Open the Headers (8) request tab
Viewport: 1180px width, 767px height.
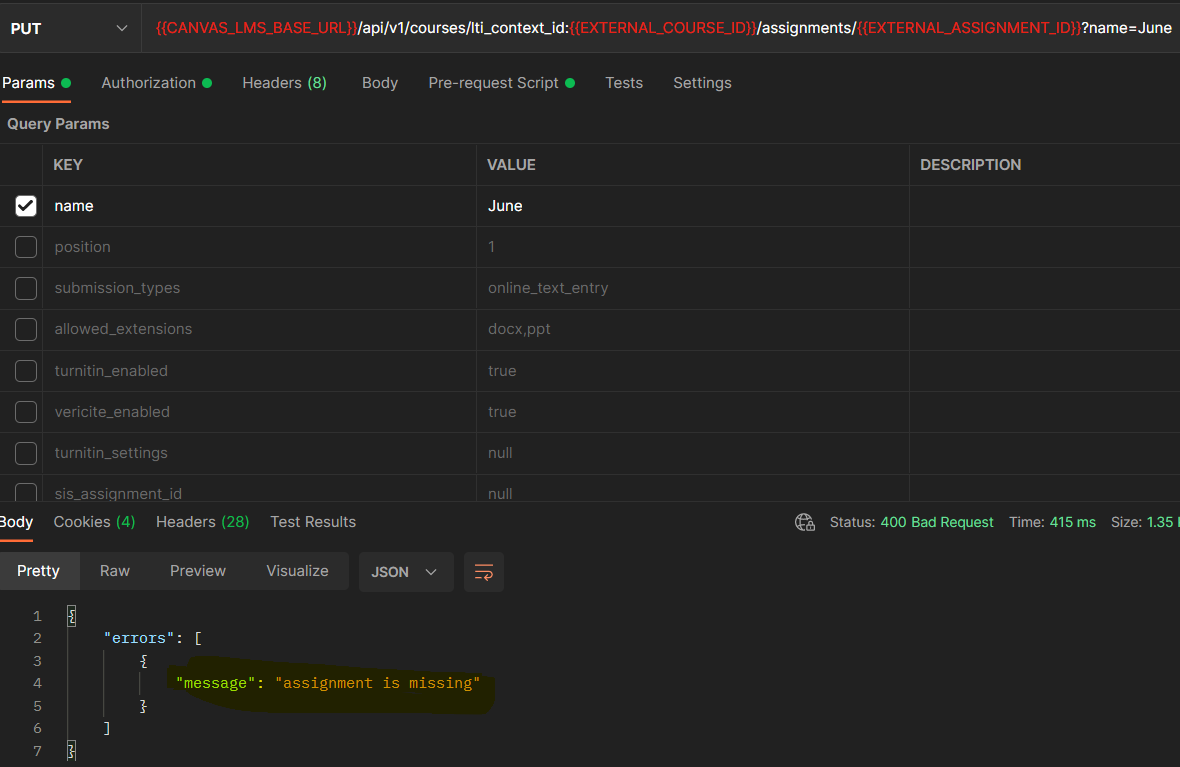[284, 83]
